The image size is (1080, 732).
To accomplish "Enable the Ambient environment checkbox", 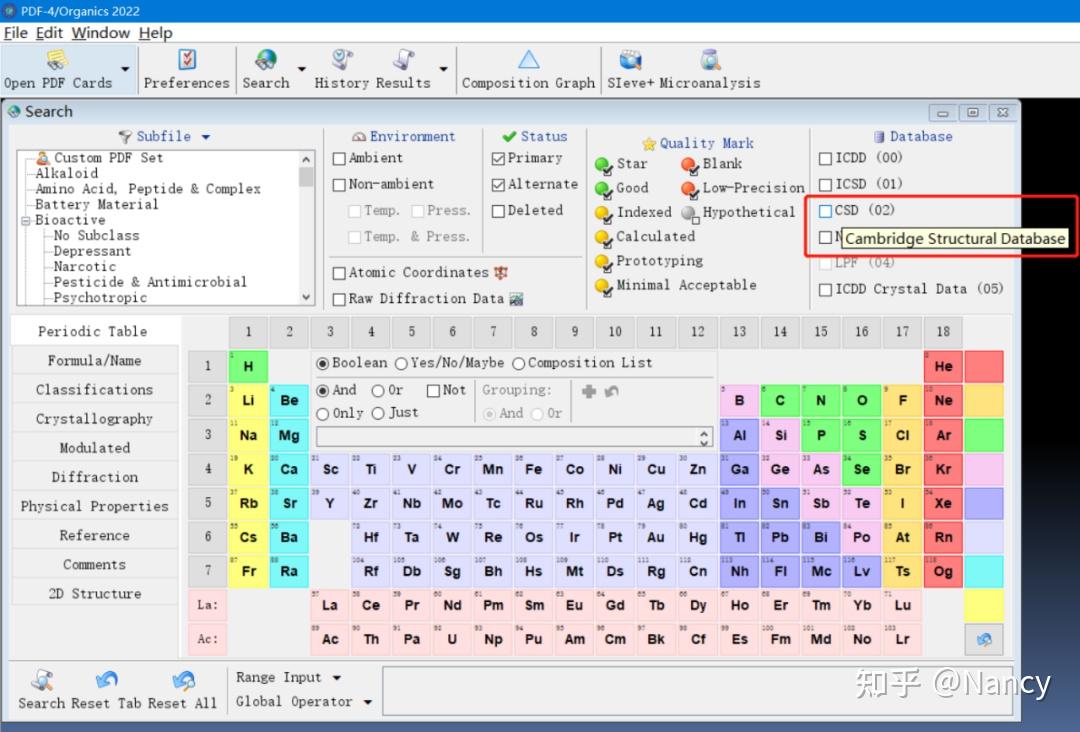I will pyautogui.click(x=340, y=159).
